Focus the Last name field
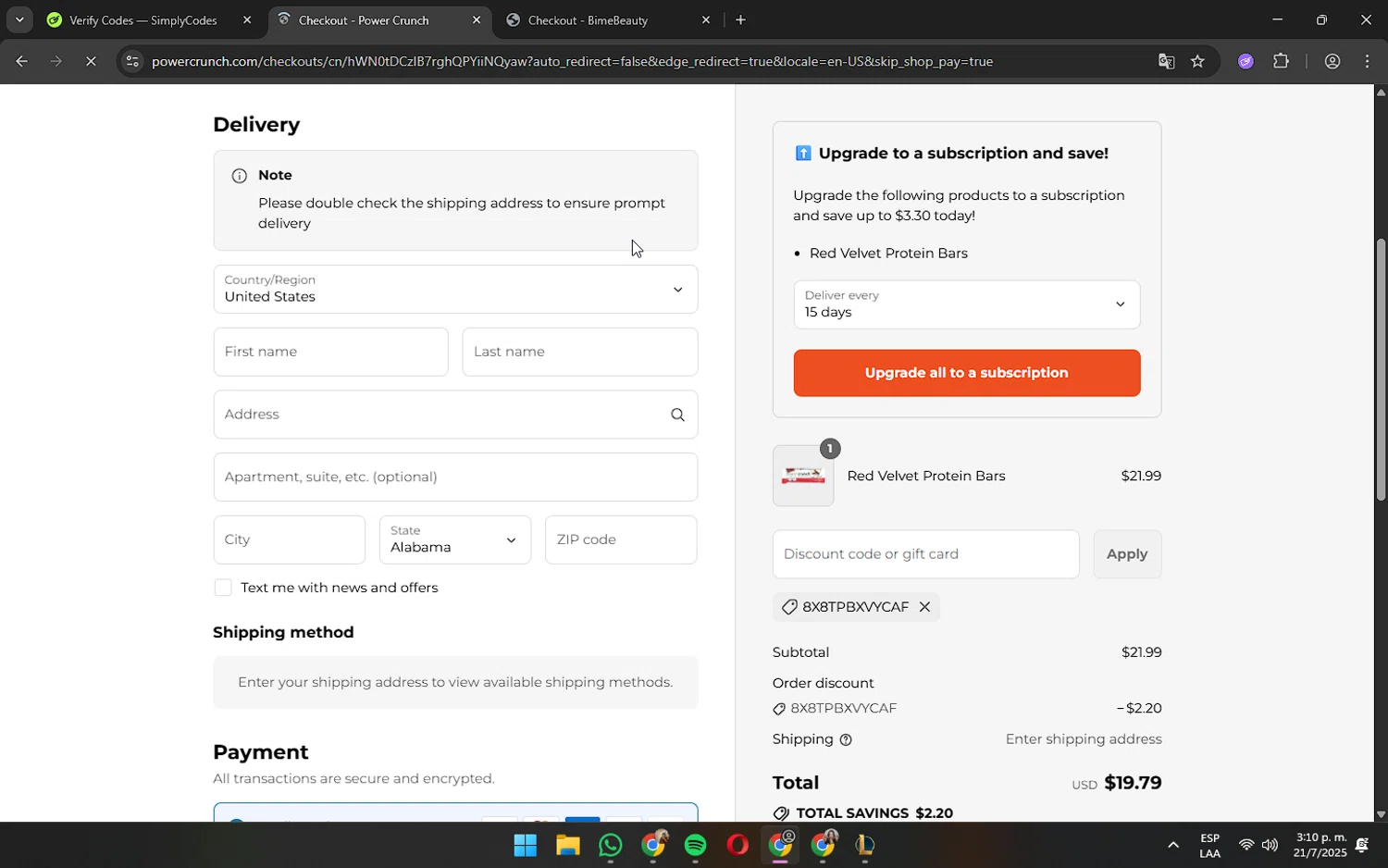Screen dimensions: 1388x868 click(579, 352)
